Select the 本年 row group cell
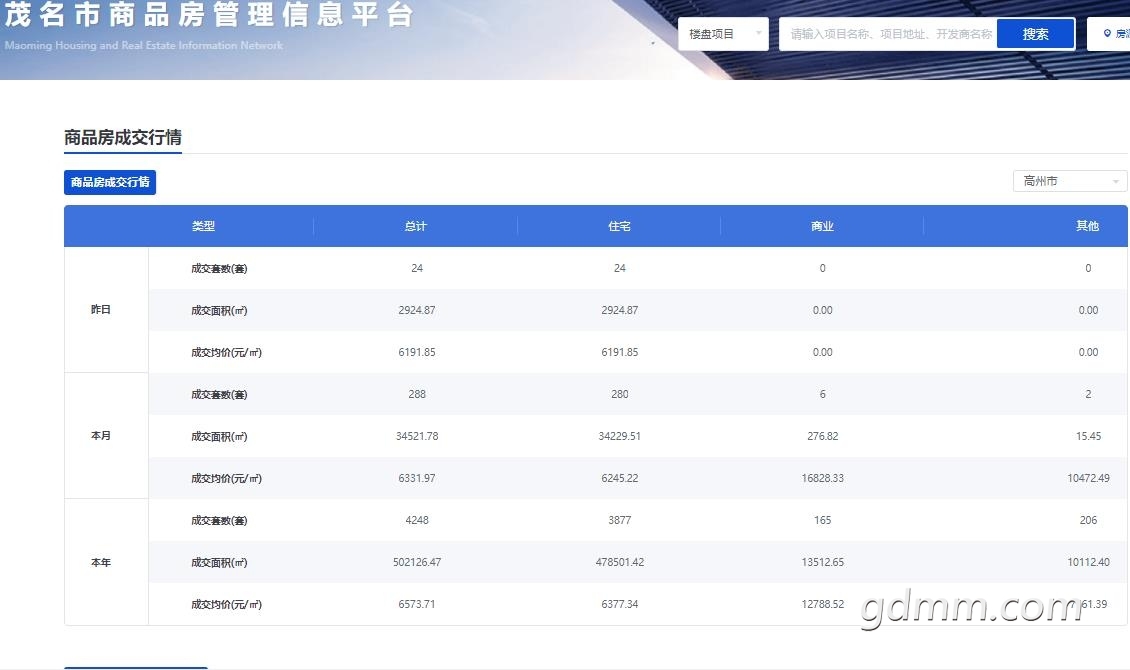Screen dimensions: 1130x670 pyautogui.click(x=101, y=562)
